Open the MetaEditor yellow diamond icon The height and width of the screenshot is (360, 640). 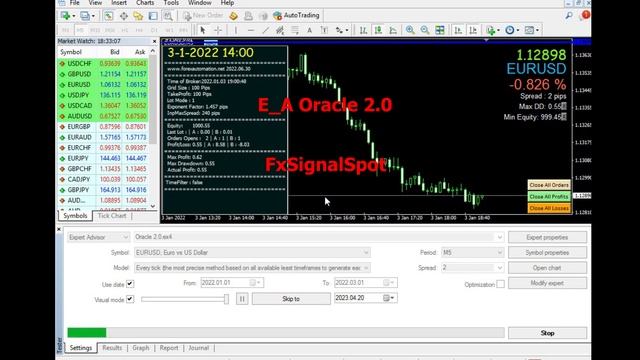[x=233, y=16]
